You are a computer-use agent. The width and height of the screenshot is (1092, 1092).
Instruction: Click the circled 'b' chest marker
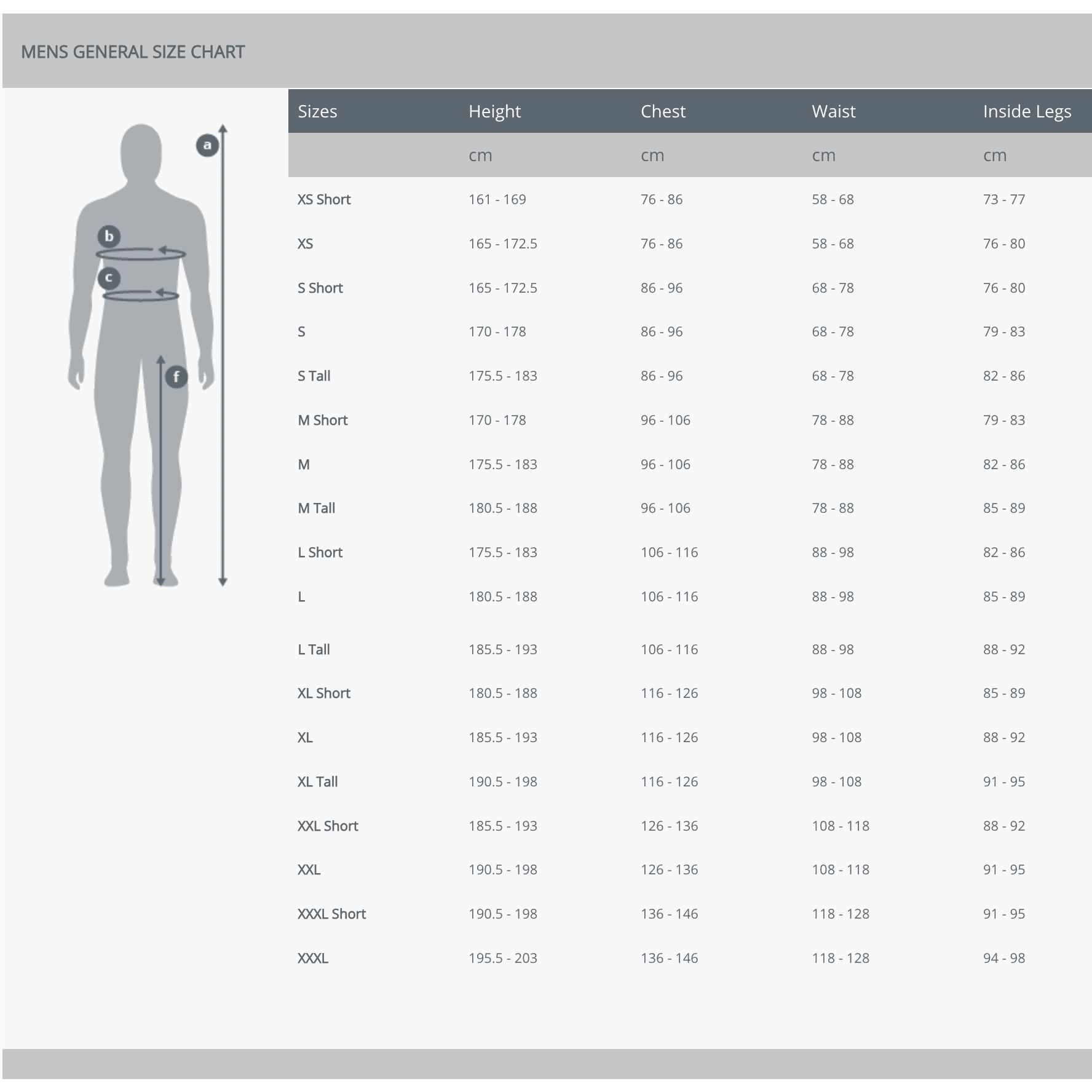point(109,236)
